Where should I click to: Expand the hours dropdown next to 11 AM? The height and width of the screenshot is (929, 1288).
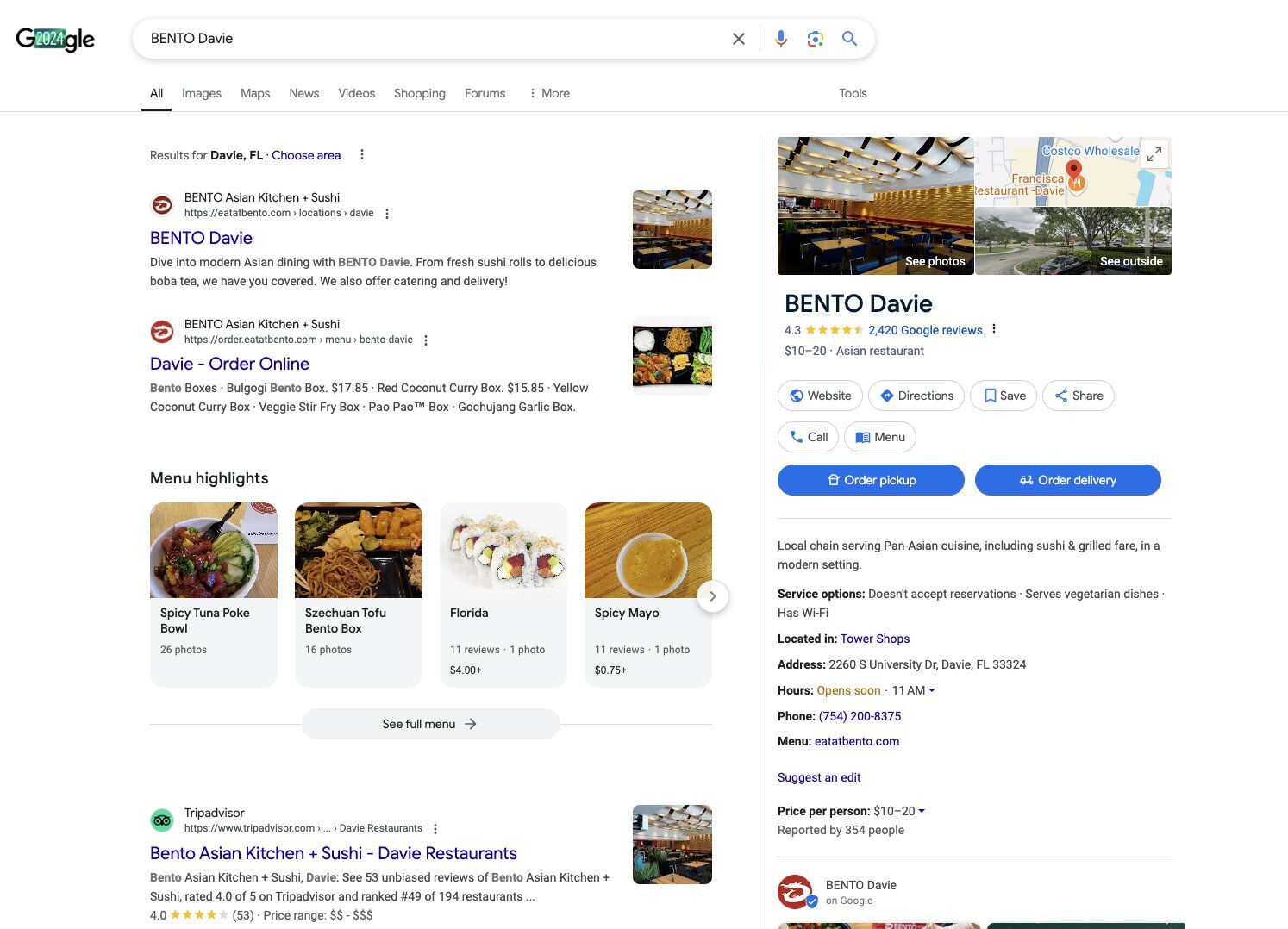932,690
